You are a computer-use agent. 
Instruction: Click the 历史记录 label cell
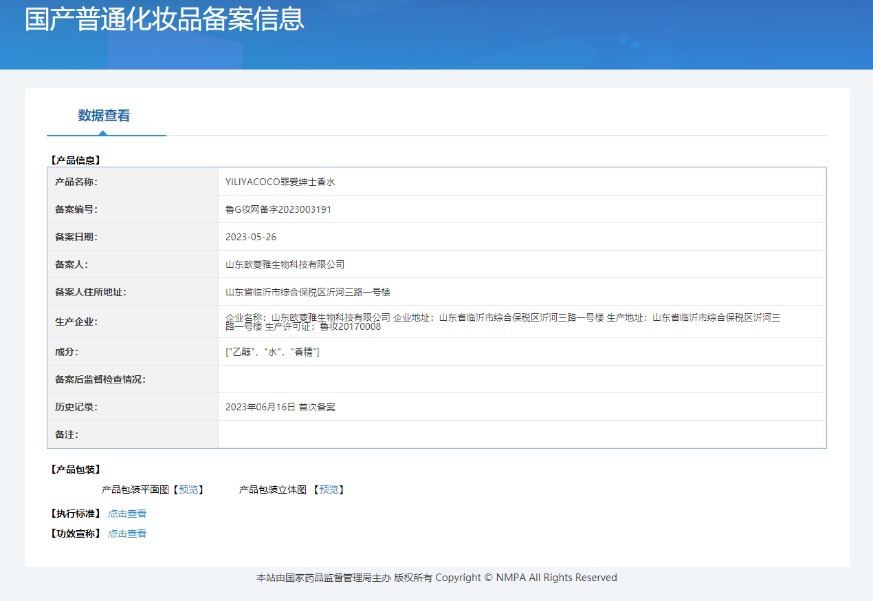point(133,407)
